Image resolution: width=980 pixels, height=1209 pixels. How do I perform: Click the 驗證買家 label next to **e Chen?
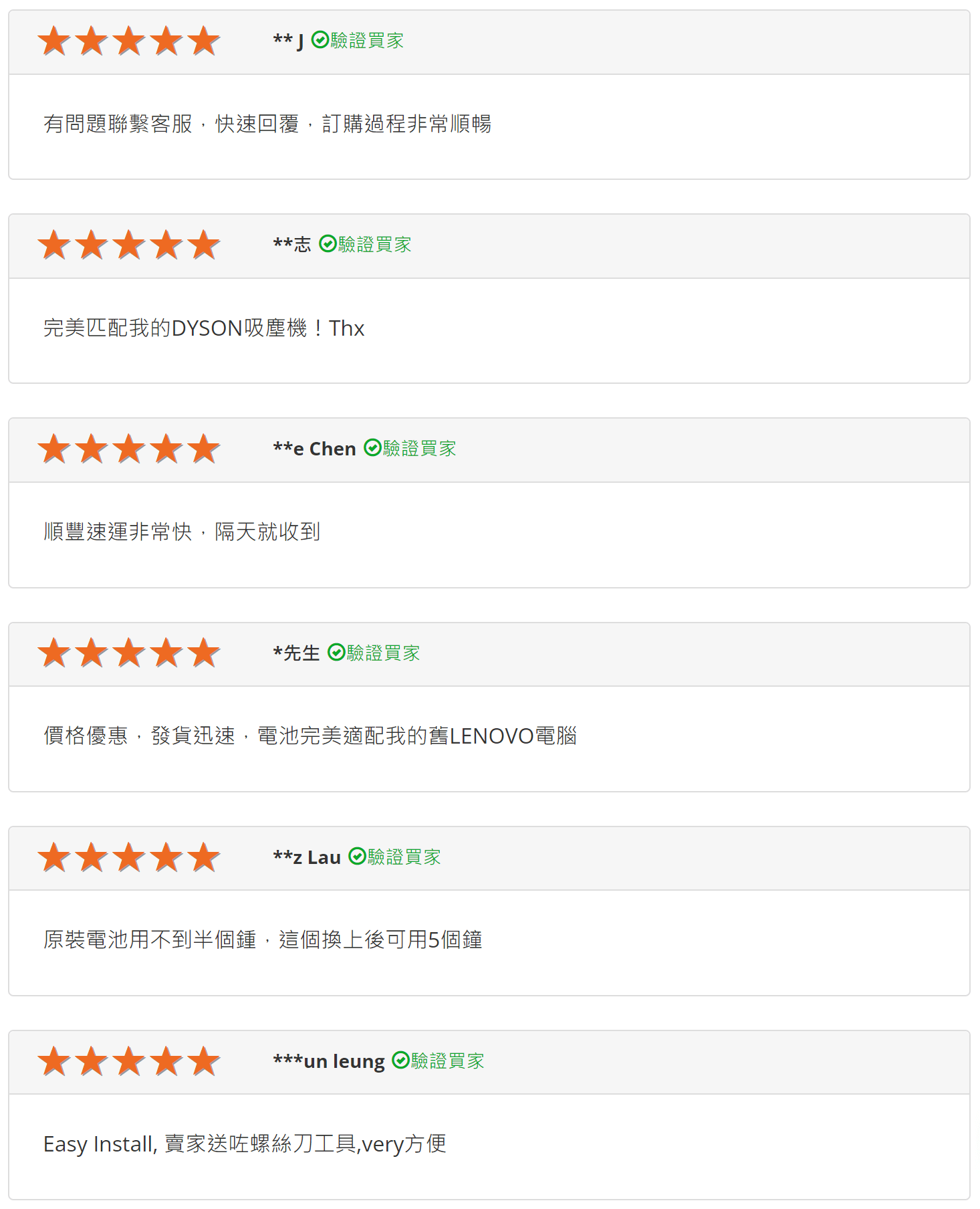pyautogui.click(x=419, y=449)
